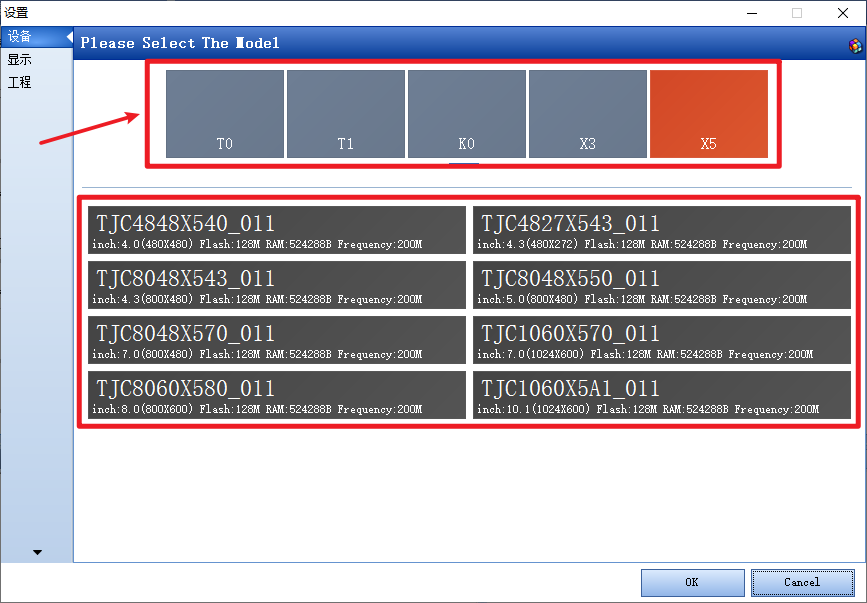
Task: Select the X3 series tile
Action: (588, 114)
